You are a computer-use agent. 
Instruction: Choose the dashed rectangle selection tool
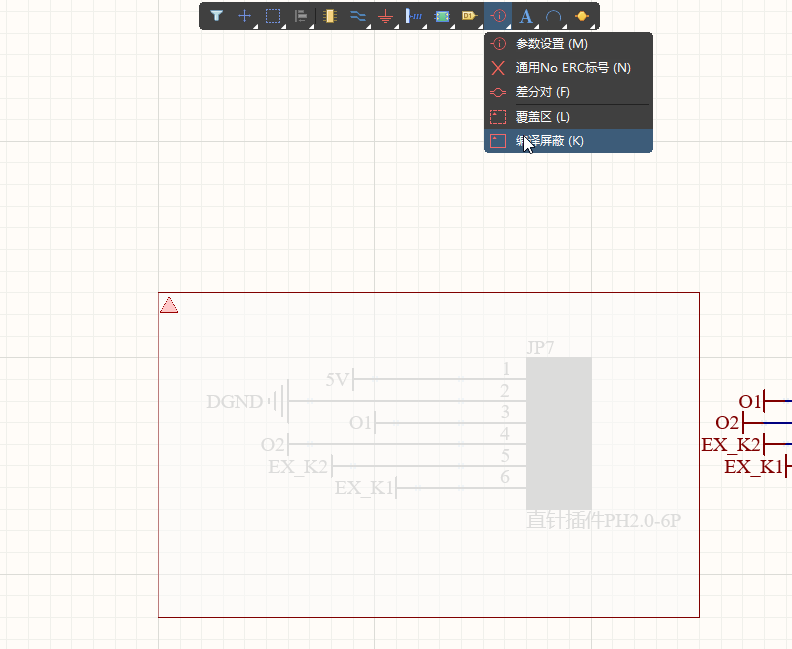[x=272, y=16]
